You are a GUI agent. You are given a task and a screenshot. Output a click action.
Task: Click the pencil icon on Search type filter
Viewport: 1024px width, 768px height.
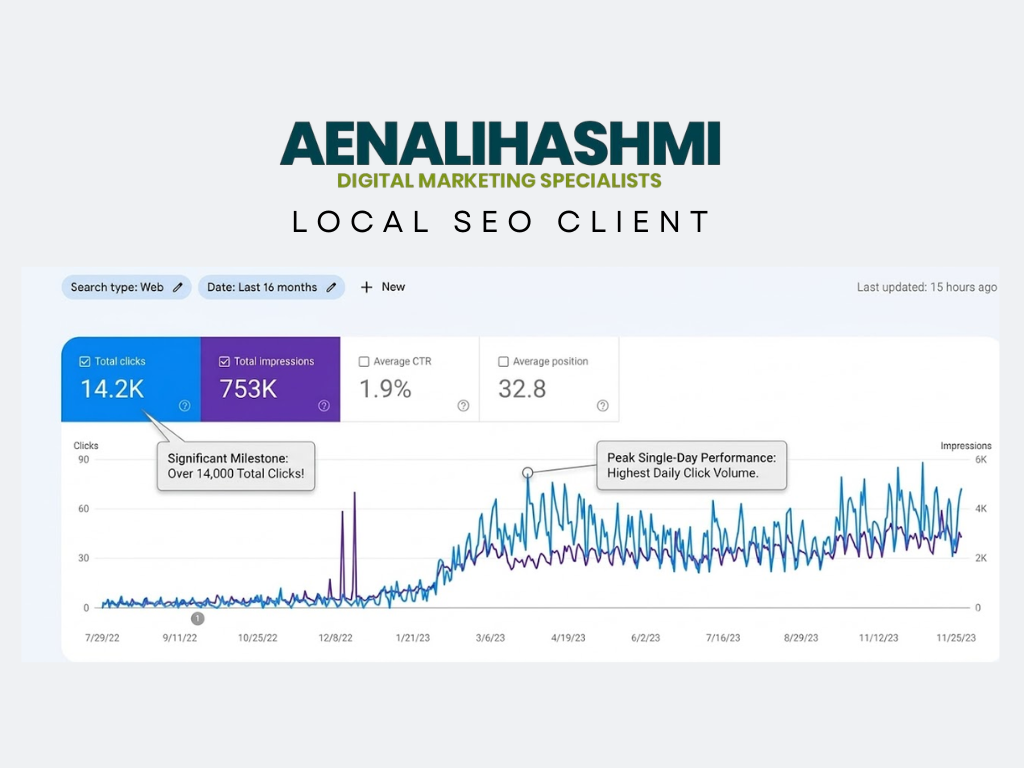(x=178, y=288)
